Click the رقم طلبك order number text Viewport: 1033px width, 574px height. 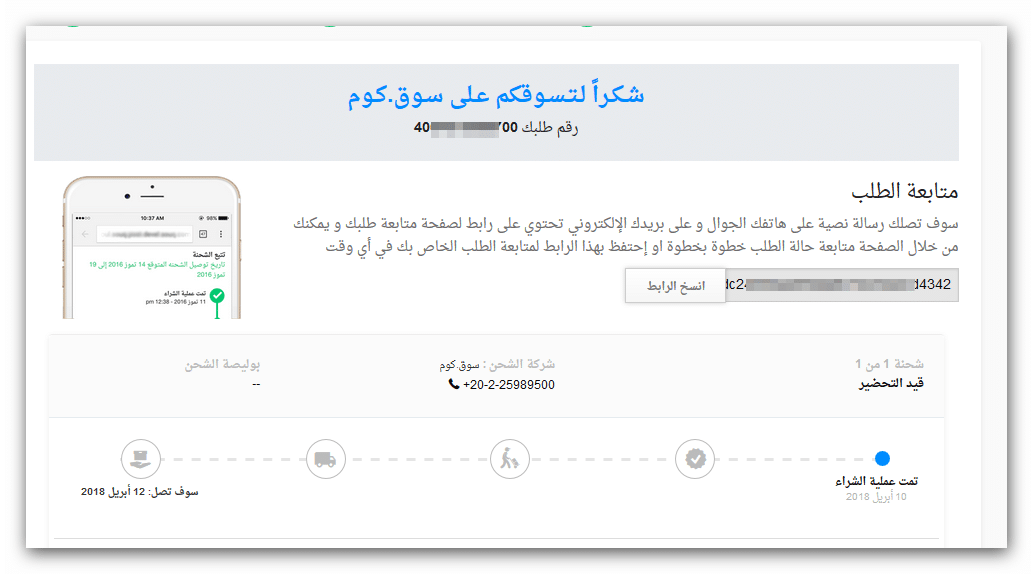496,127
